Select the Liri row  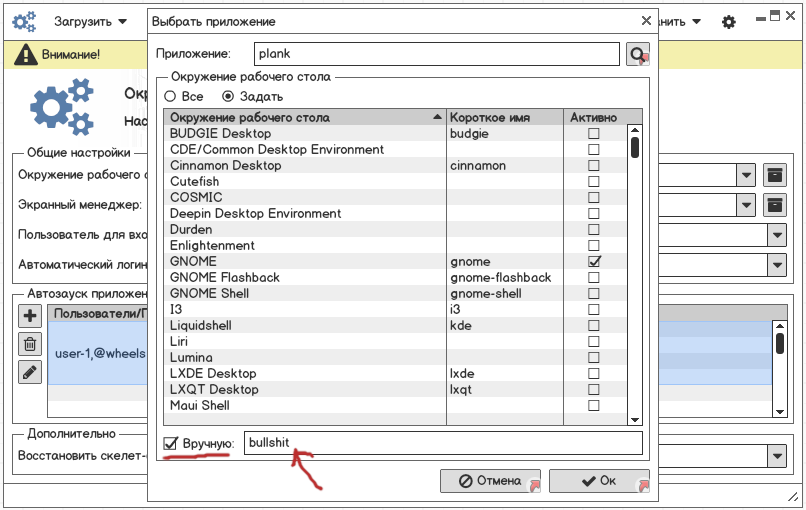pyautogui.click(x=395, y=341)
